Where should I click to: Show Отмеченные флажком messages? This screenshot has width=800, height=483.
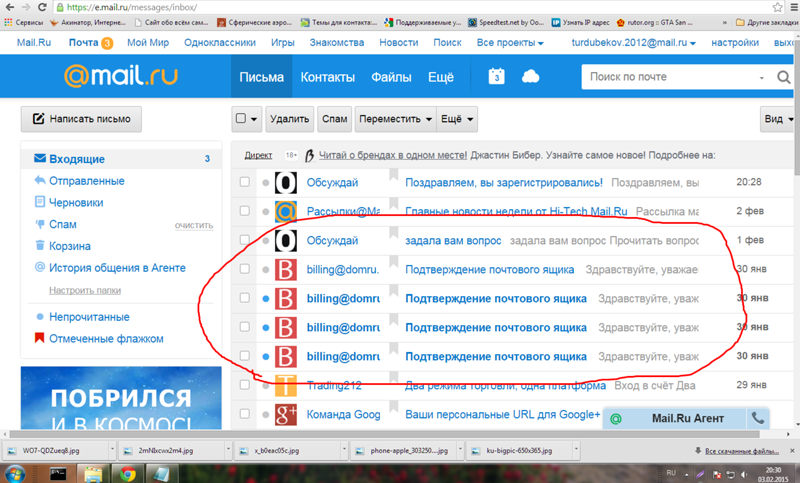pyautogui.click(x=106, y=339)
